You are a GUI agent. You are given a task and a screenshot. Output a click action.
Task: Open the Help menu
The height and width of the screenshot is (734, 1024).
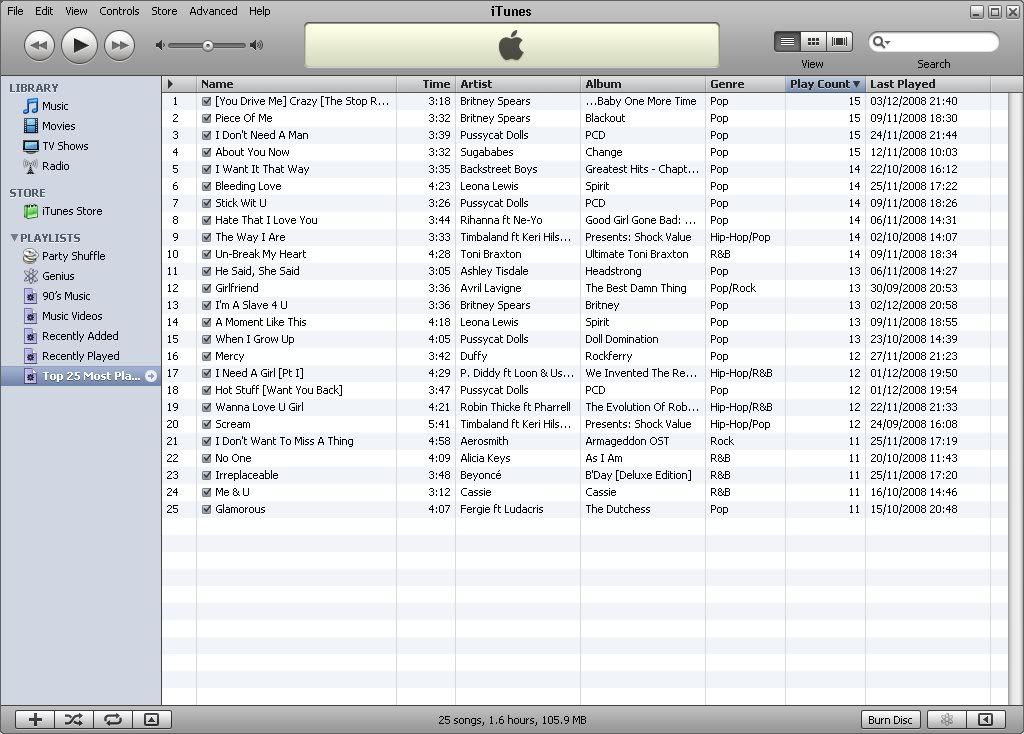tap(259, 11)
